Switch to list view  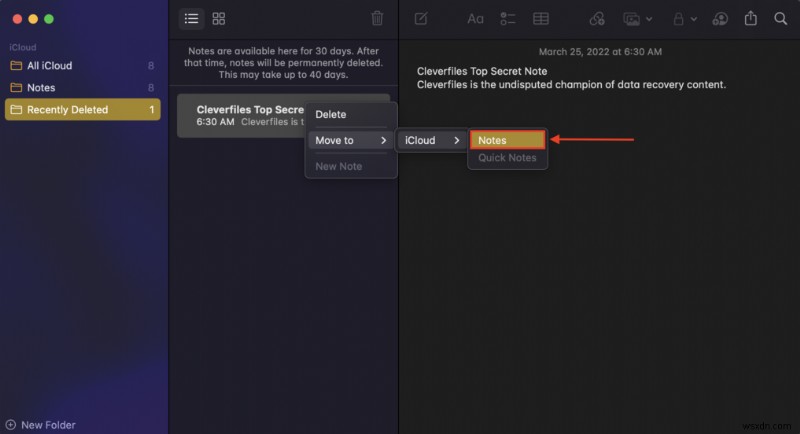[192, 18]
